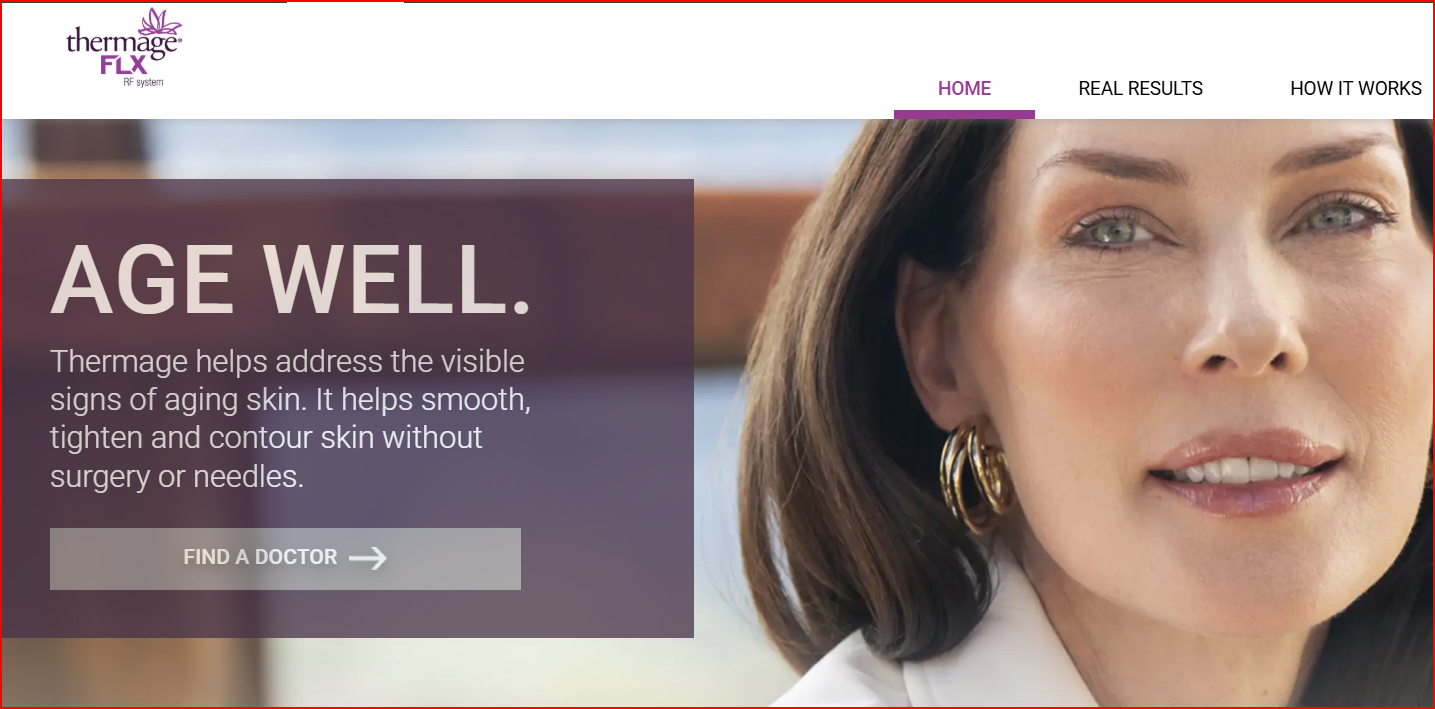Click the translucent purple overlay panel below button
This screenshot has height=709, width=1435.
[x=347, y=613]
